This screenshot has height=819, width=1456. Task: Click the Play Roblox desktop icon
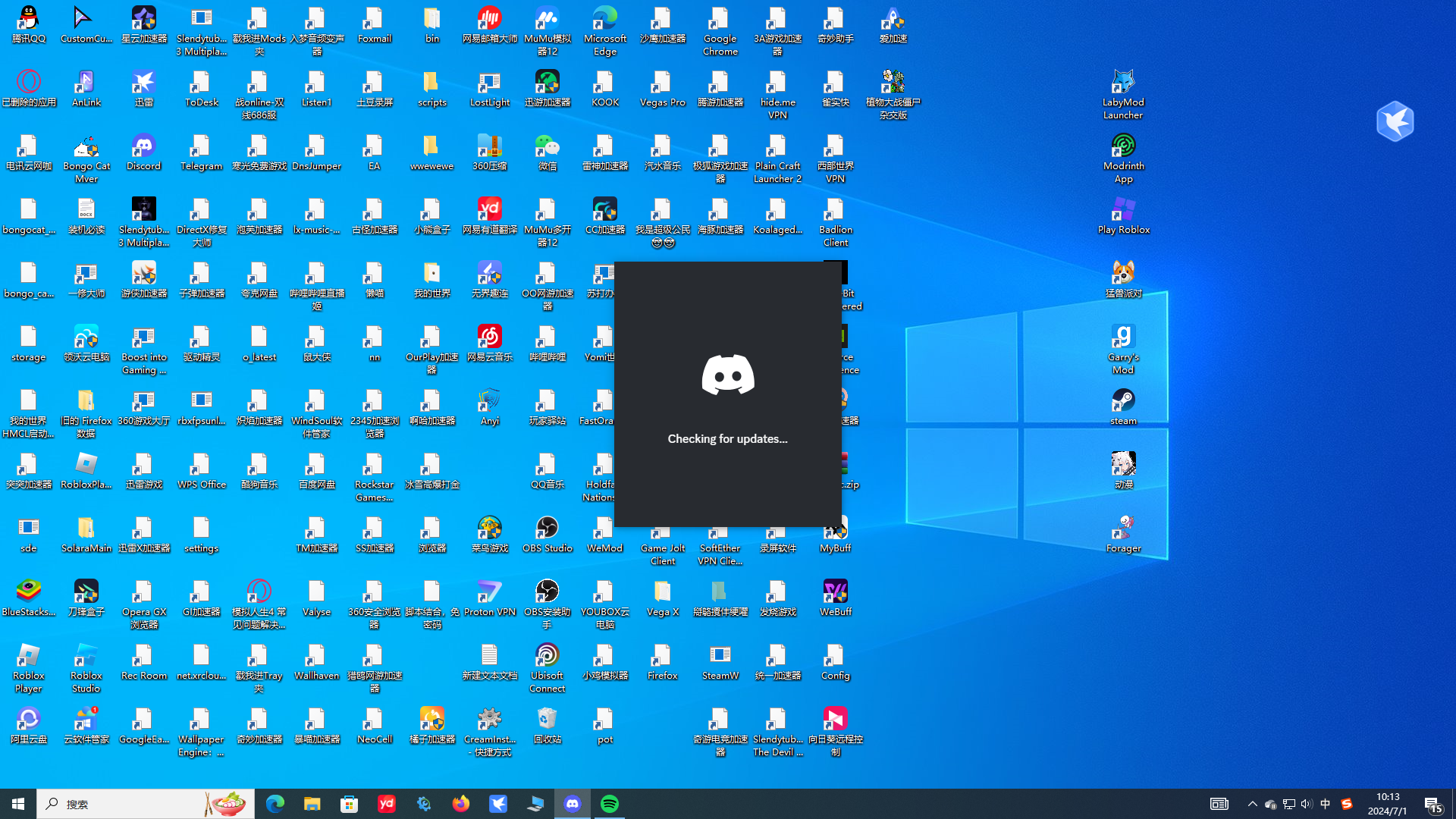tap(1124, 215)
